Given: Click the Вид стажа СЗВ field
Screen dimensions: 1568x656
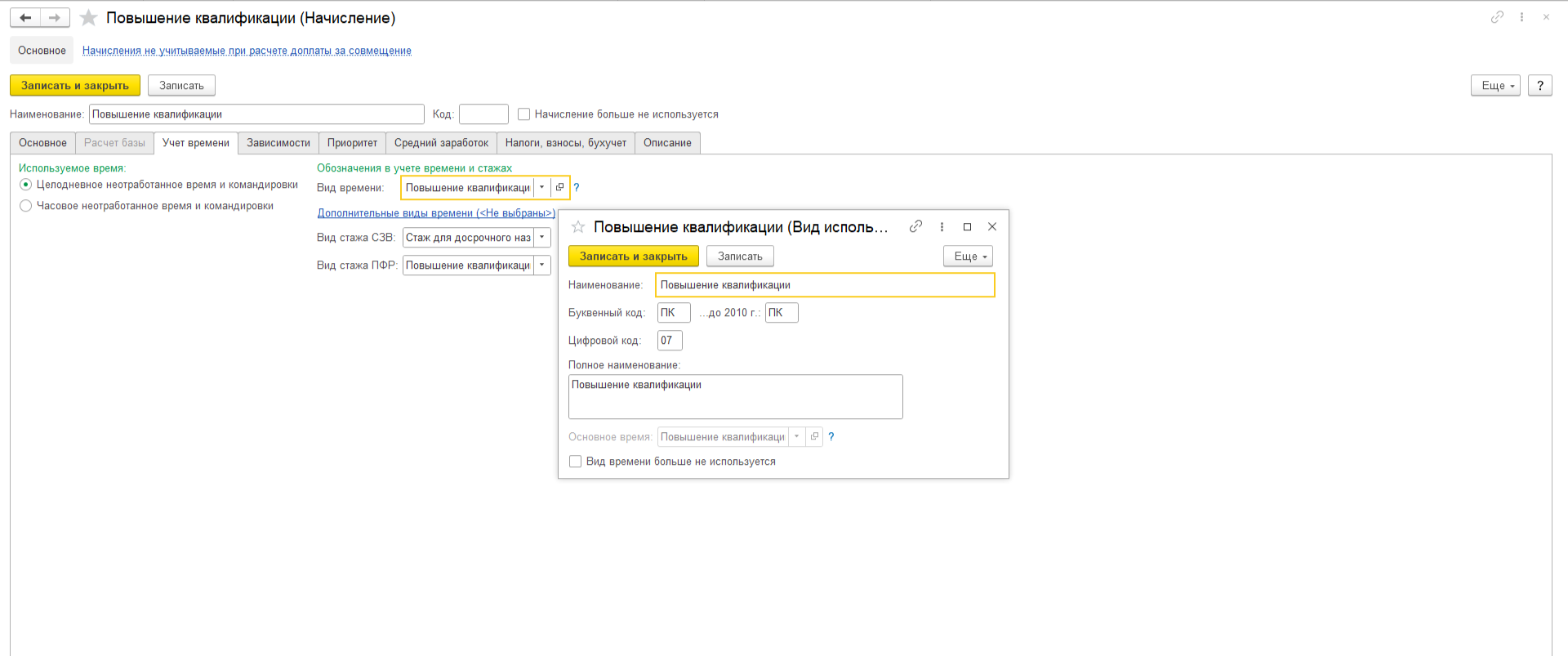Looking at the screenshot, I should click(x=468, y=238).
